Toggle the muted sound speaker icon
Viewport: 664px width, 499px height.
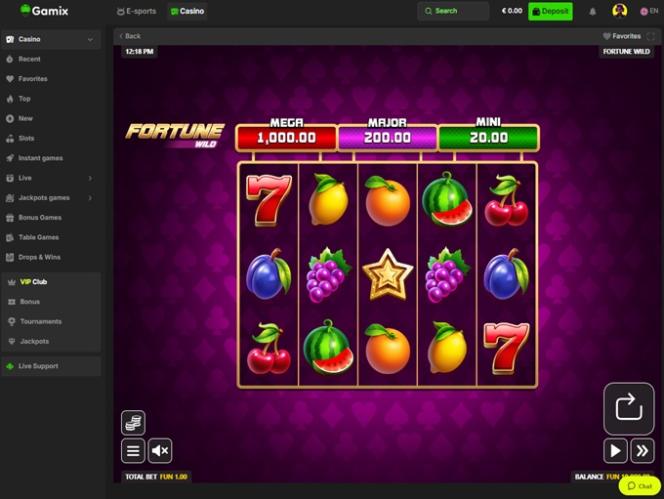click(x=160, y=451)
